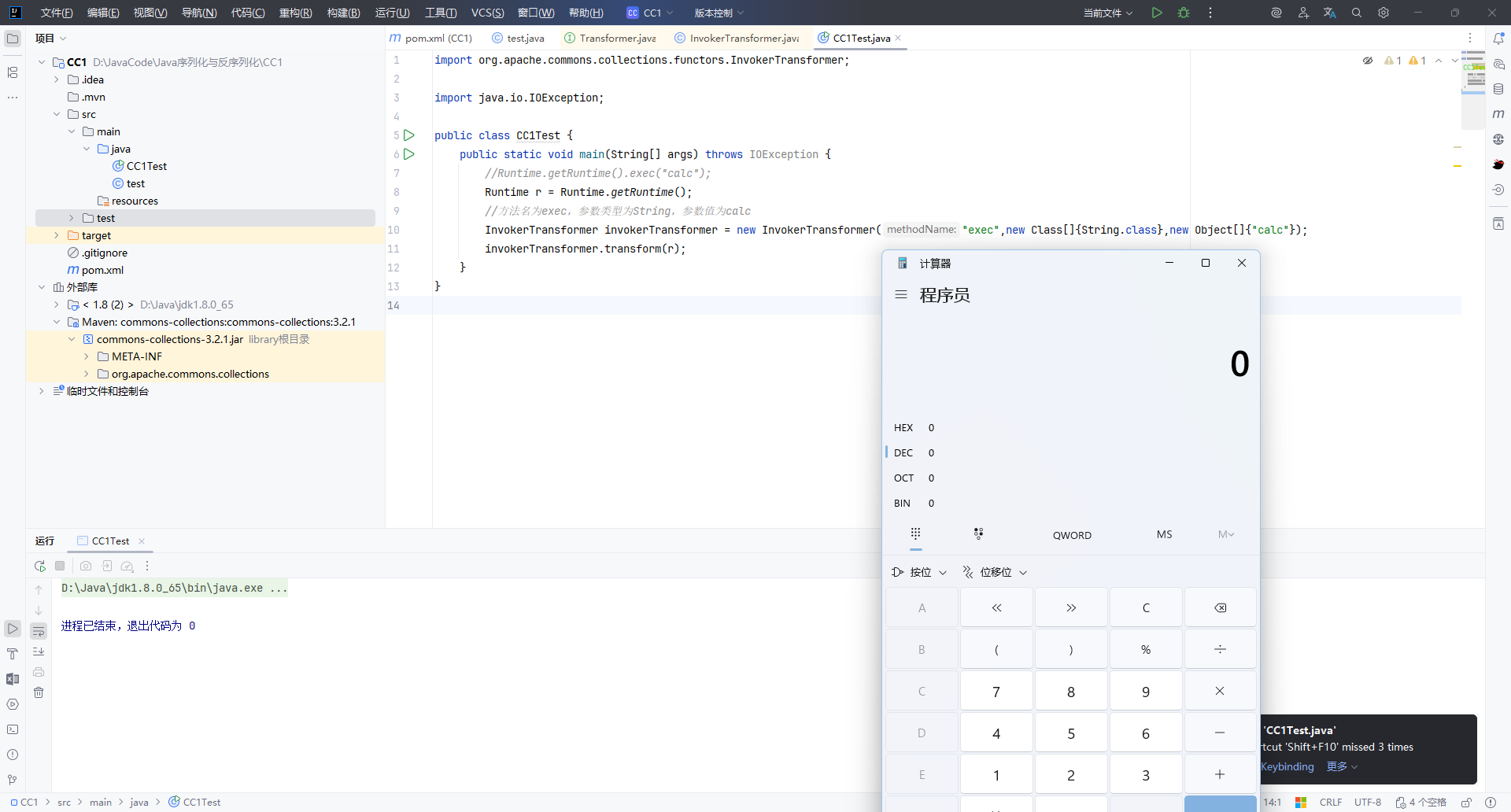Open the 重构(R) menu

296,13
